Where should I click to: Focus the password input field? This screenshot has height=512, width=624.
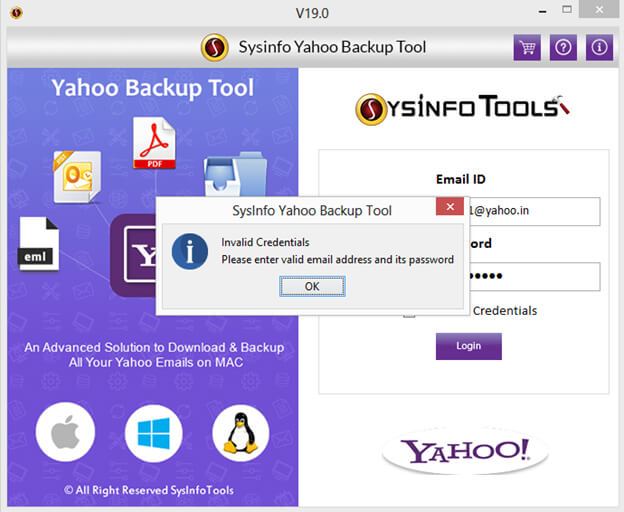click(534, 276)
